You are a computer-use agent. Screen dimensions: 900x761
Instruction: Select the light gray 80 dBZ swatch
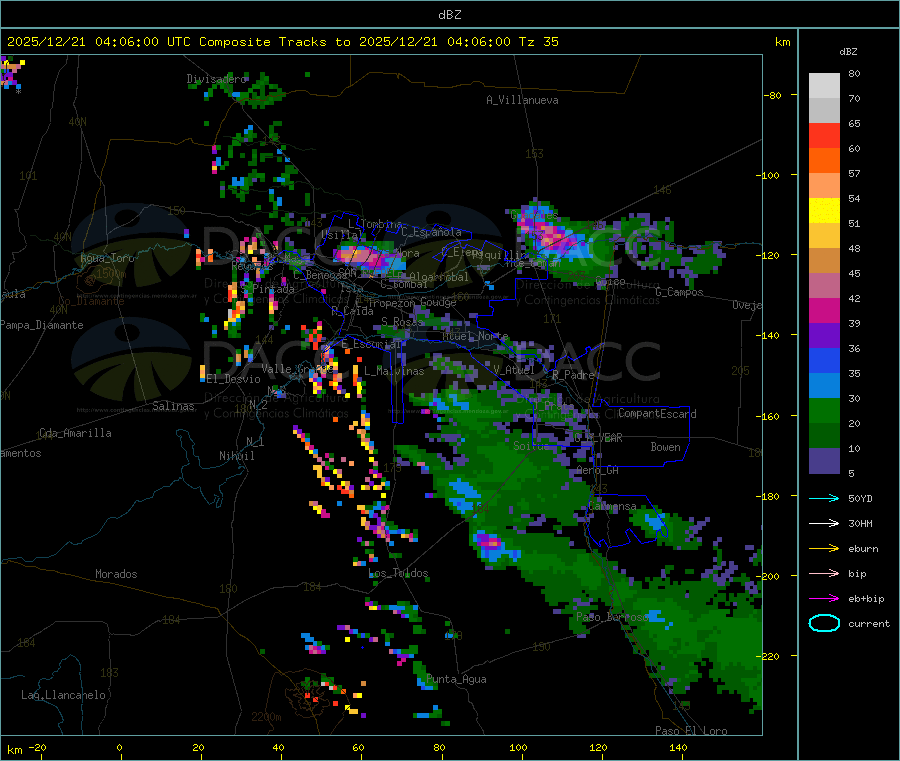(824, 86)
